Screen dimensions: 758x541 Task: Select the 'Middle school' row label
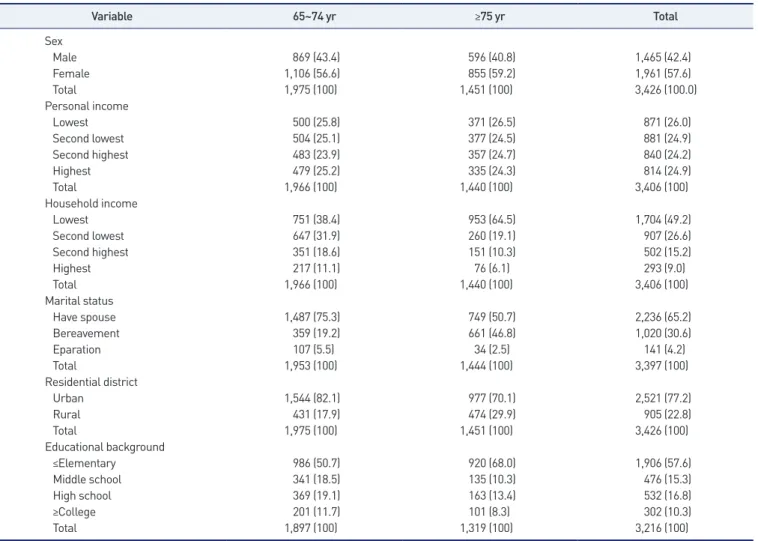pos(87,480)
